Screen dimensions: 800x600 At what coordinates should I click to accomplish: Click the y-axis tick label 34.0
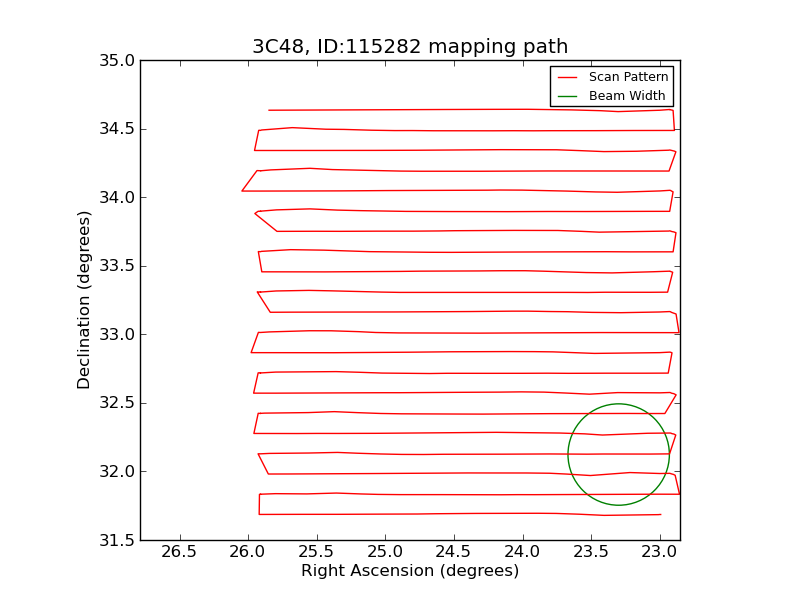click(117, 197)
